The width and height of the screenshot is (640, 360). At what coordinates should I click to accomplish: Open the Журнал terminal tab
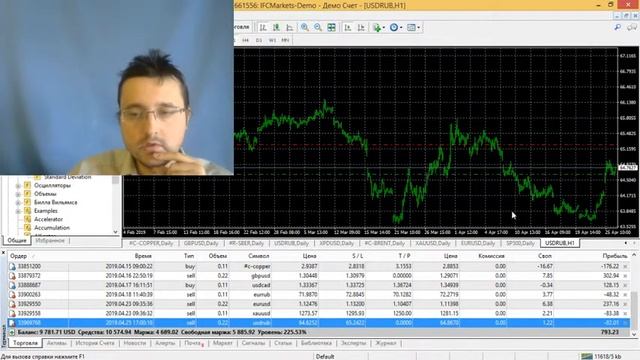(x=386, y=343)
